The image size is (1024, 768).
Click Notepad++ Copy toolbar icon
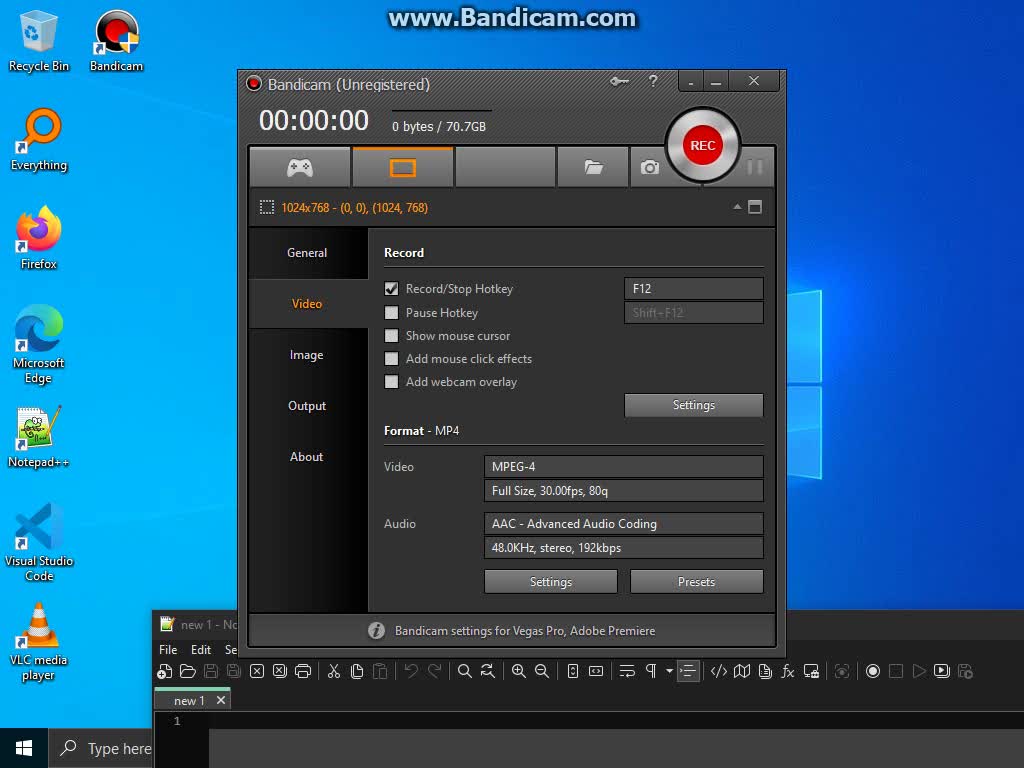[x=357, y=671]
